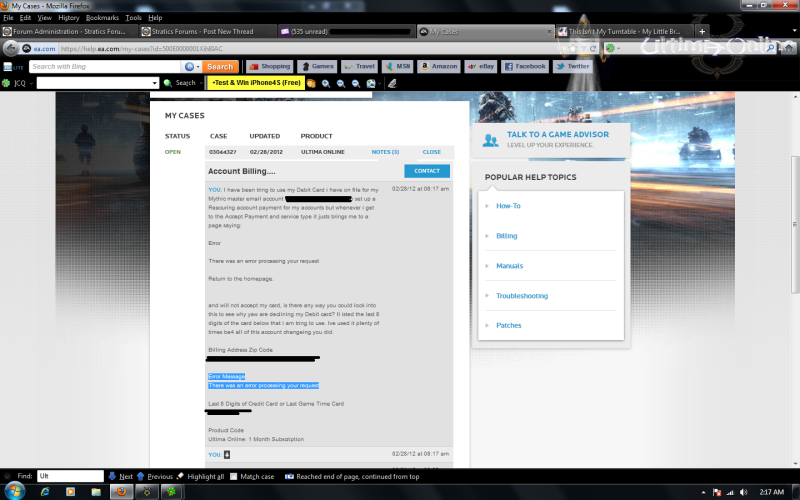Click the search magnifier in browser search box
Screen dimensions: 800x500
(770, 48)
